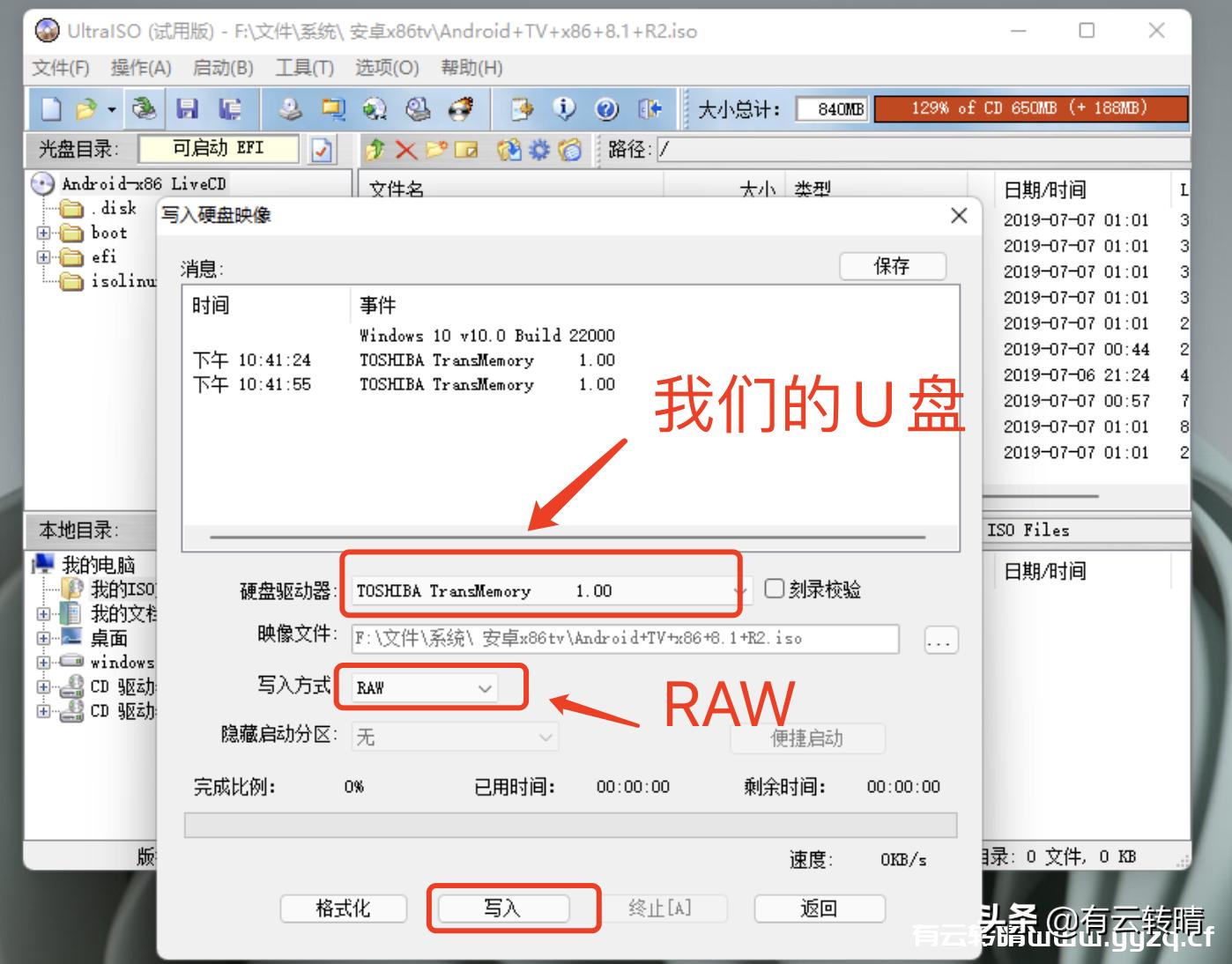Open the 启动(B) menu
The image size is (1232, 964).
(223, 68)
